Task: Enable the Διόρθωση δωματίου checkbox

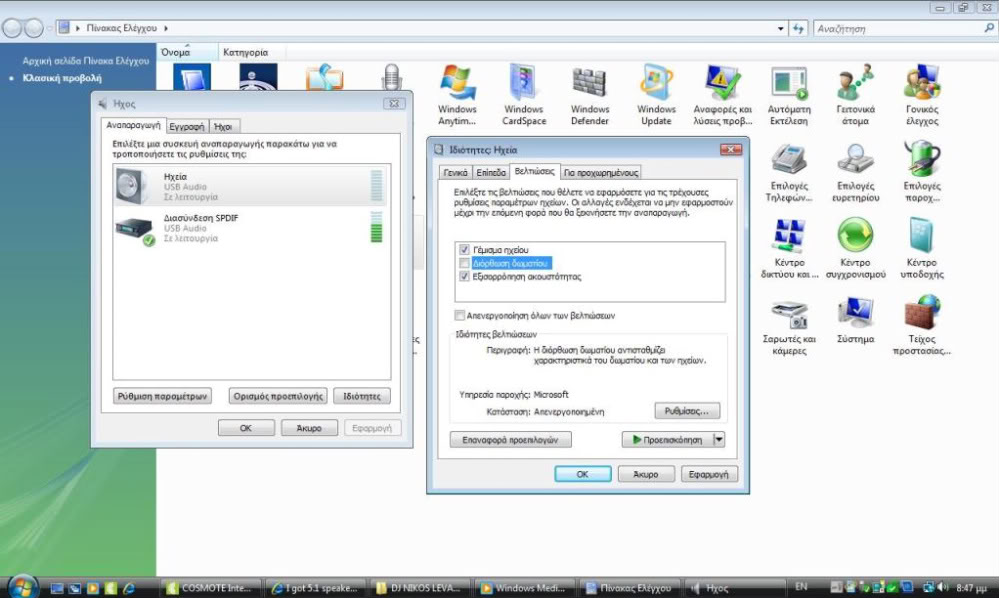Action: (x=464, y=263)
